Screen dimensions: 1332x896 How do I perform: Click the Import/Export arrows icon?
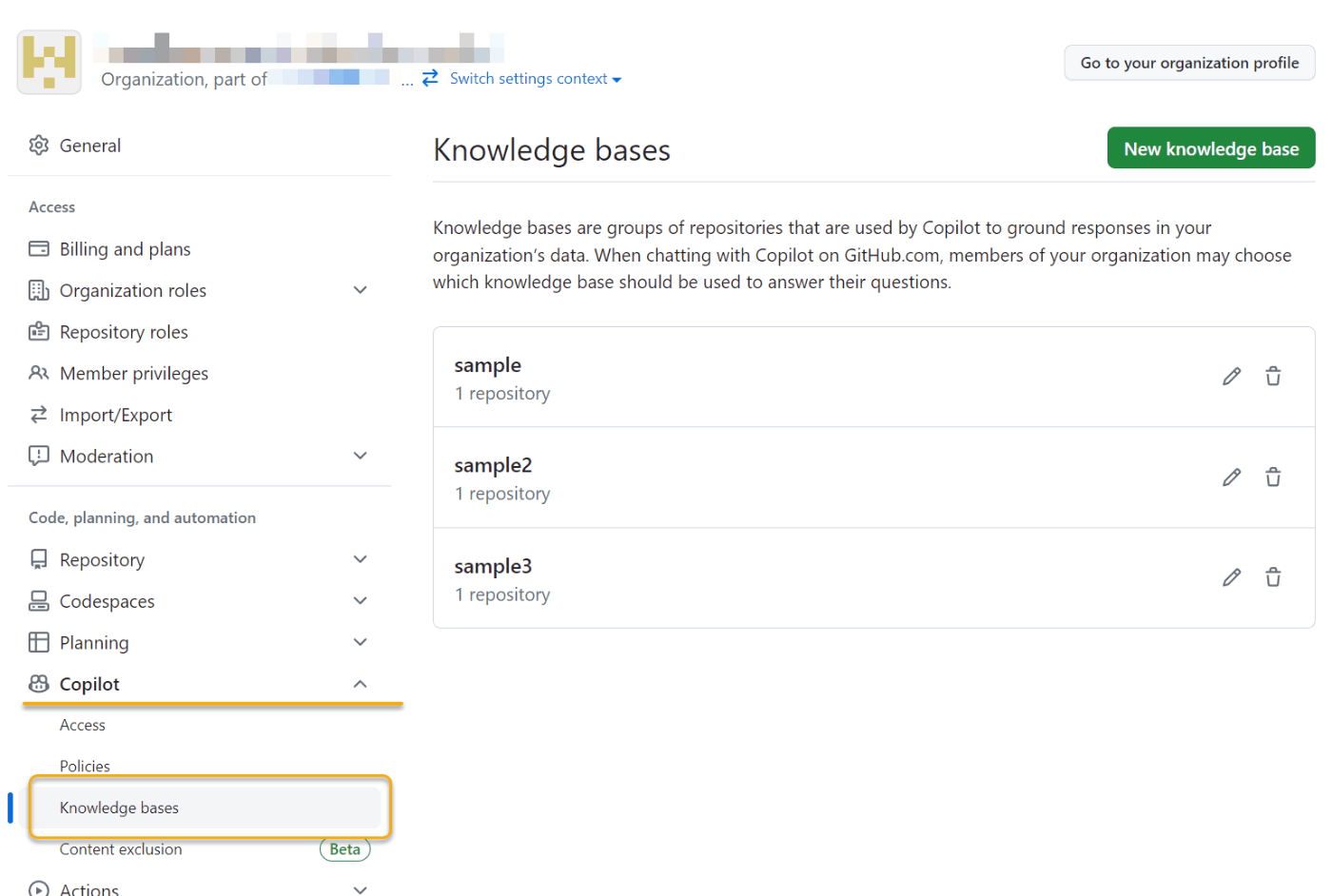38,414
